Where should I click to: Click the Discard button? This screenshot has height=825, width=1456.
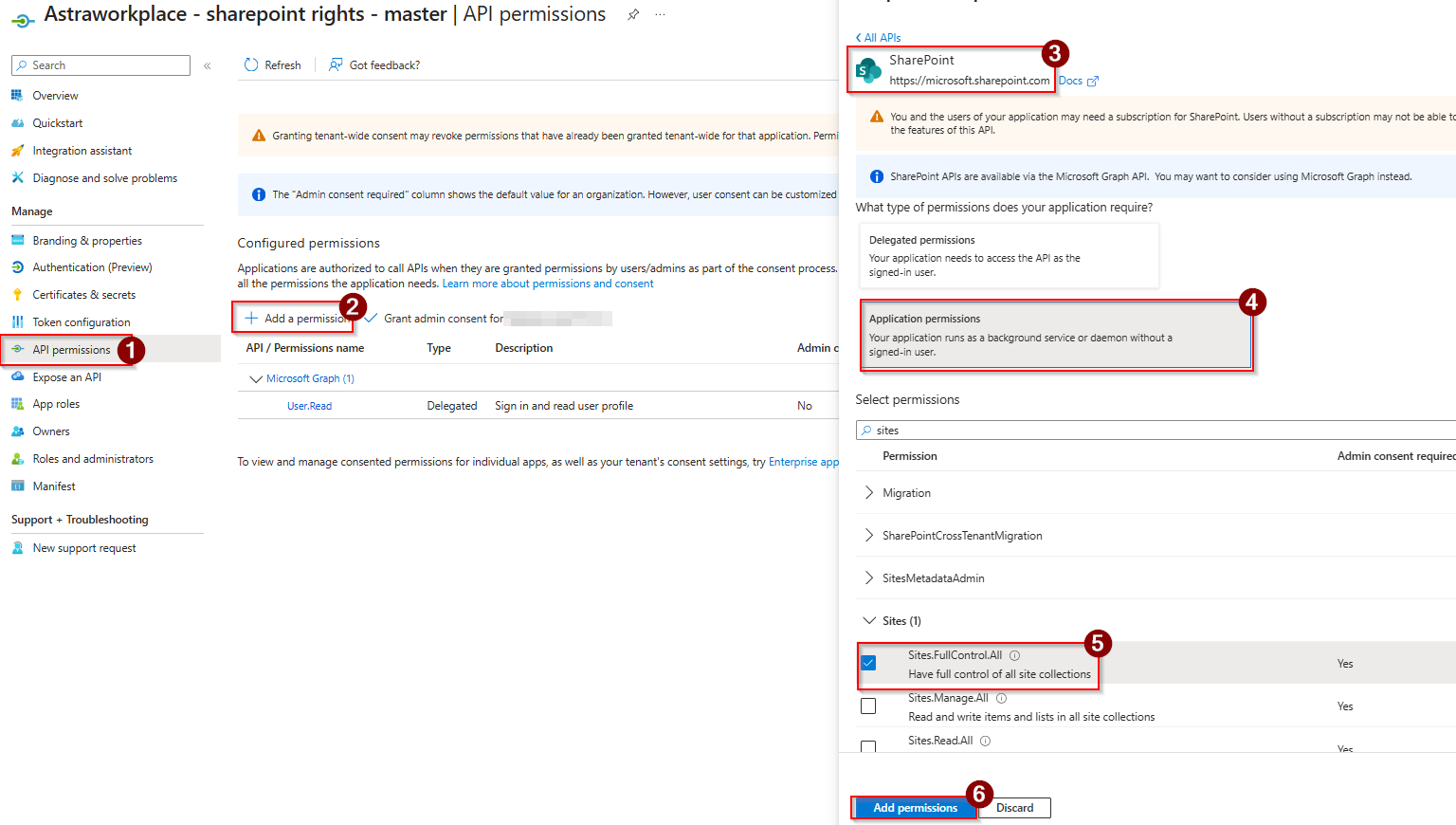[x=1014, y=808]
